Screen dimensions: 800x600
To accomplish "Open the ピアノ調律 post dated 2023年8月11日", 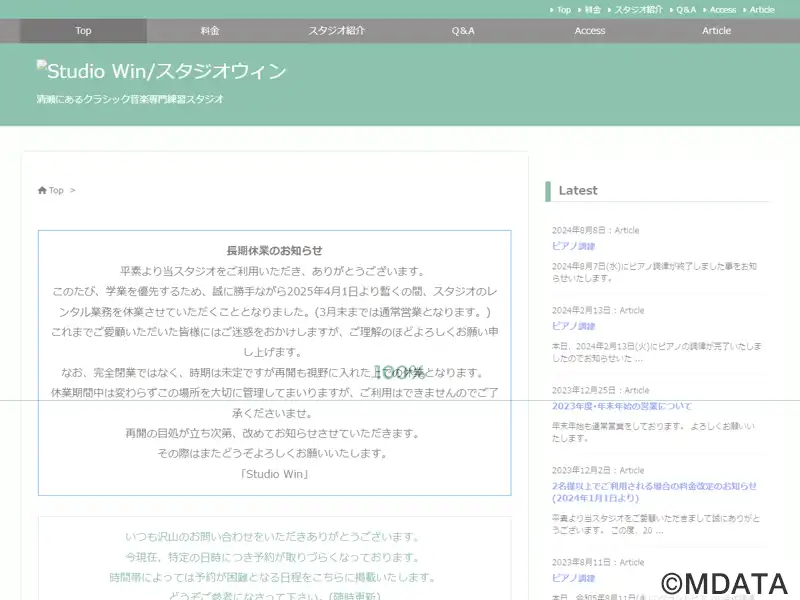I will coord(573,578).
